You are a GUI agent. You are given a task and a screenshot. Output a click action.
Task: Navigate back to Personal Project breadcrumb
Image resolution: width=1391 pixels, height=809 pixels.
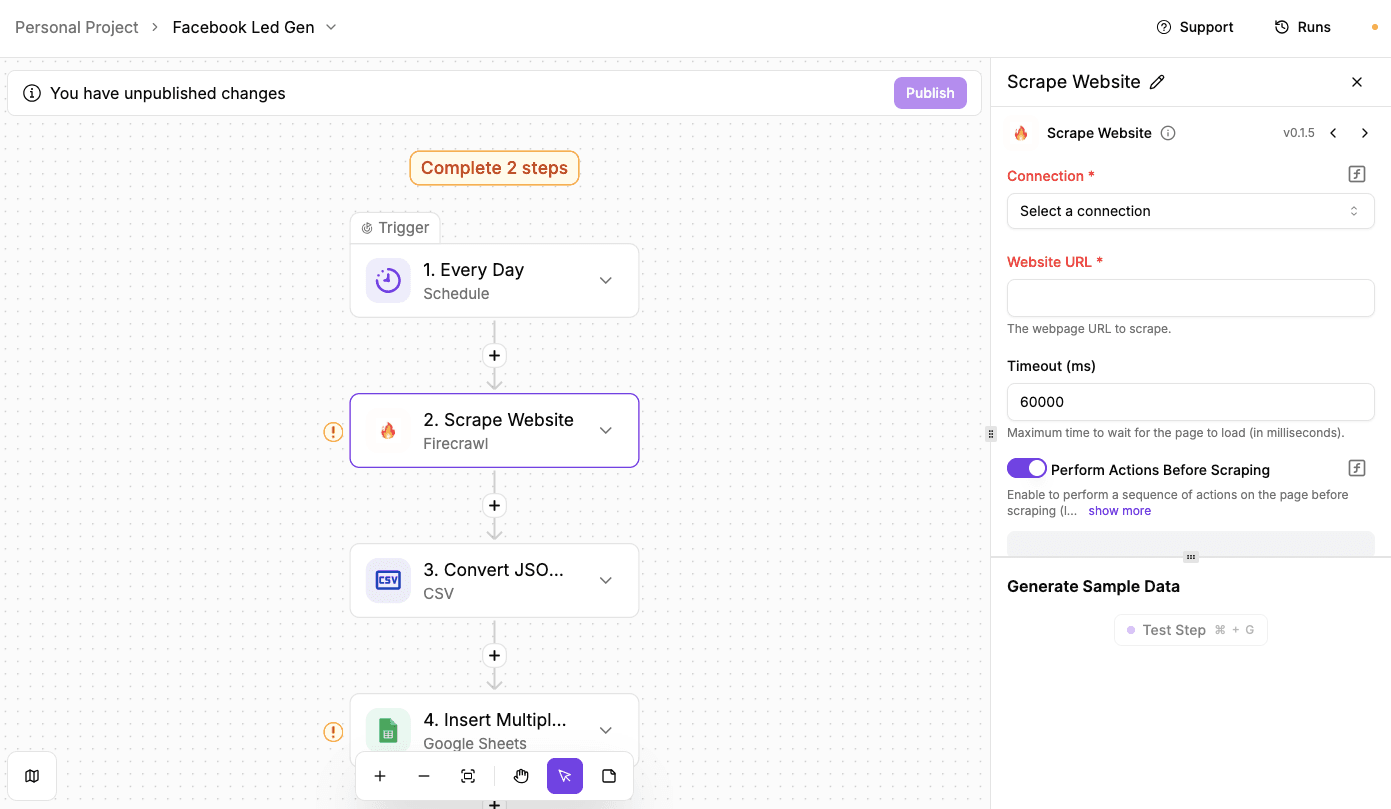pyautogui.click(x=76, y=27)
